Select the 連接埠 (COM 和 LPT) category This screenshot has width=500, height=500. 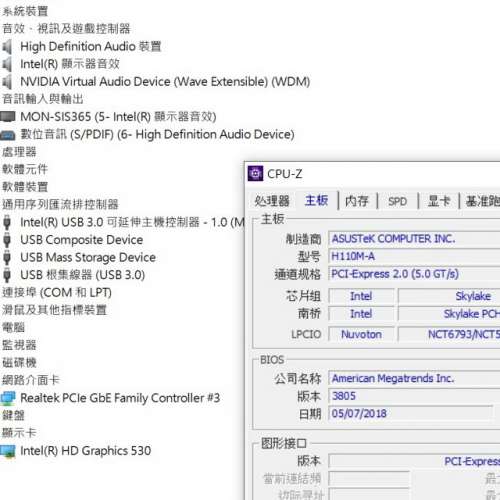(x=57, y=293)
